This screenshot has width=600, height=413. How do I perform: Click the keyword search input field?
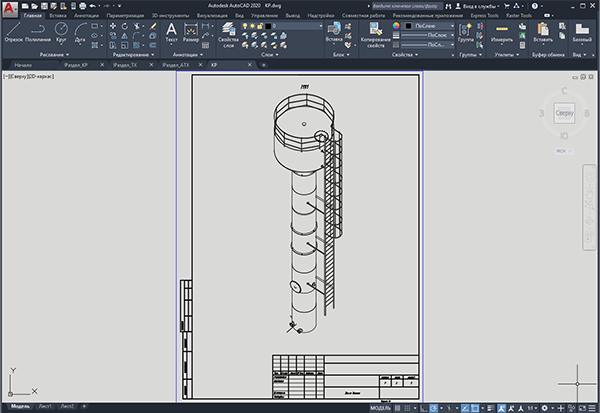pos(407,6)
